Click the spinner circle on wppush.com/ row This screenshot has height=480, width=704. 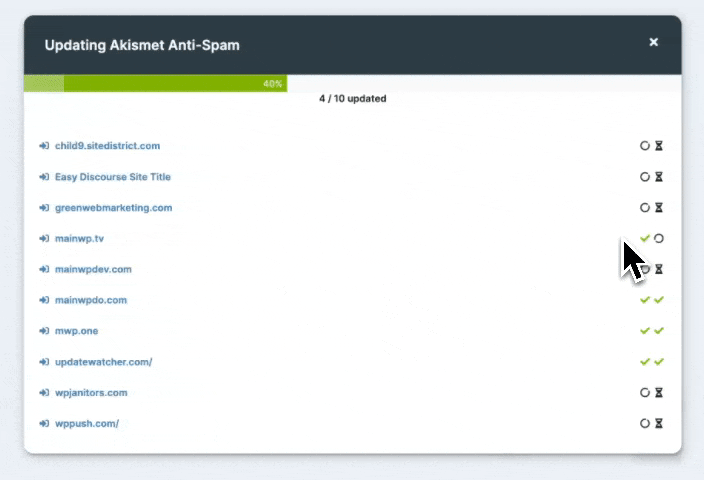pos(645,423)
